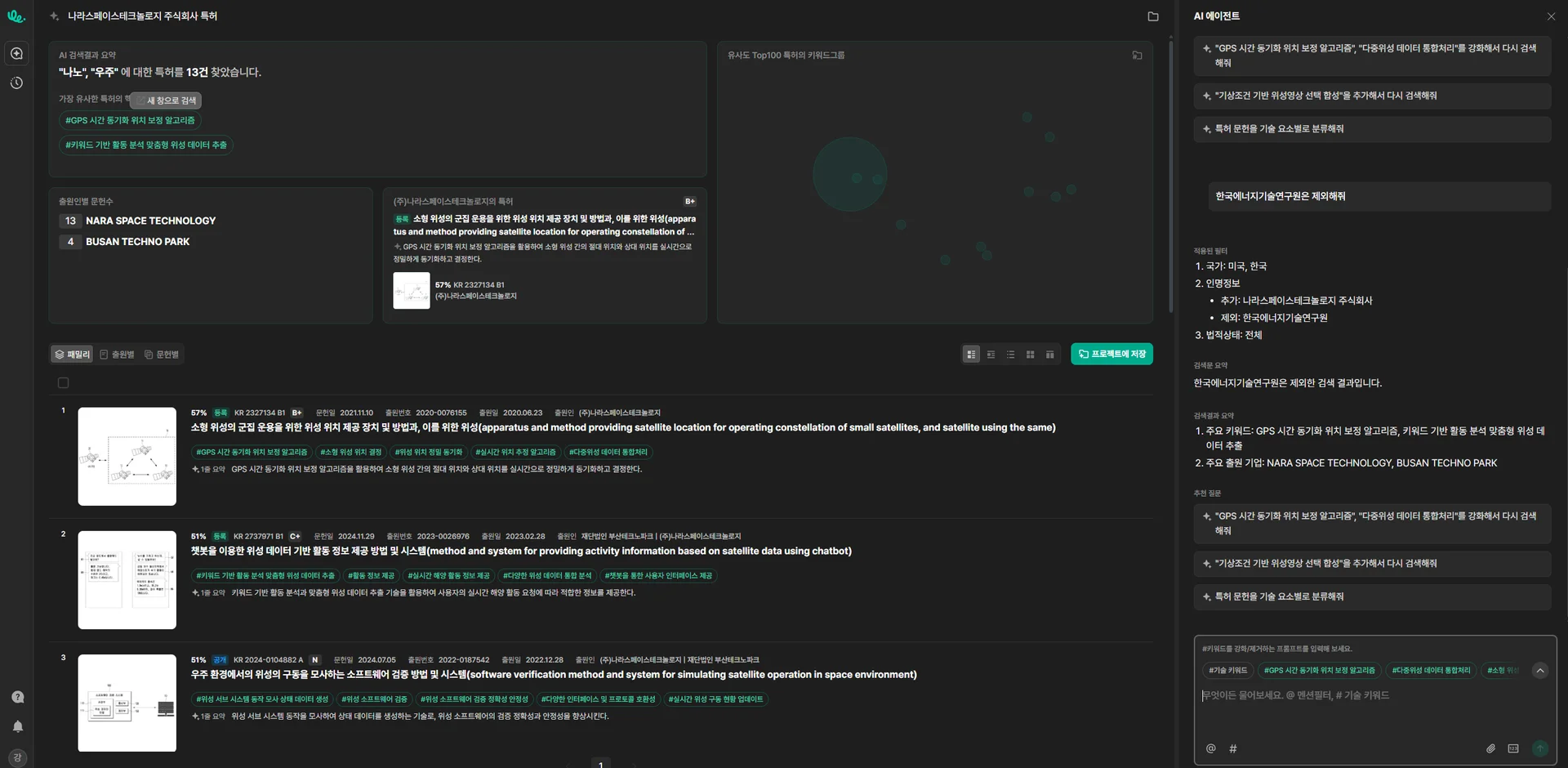Switch to thumbnail detail list view

click(971, 355)
